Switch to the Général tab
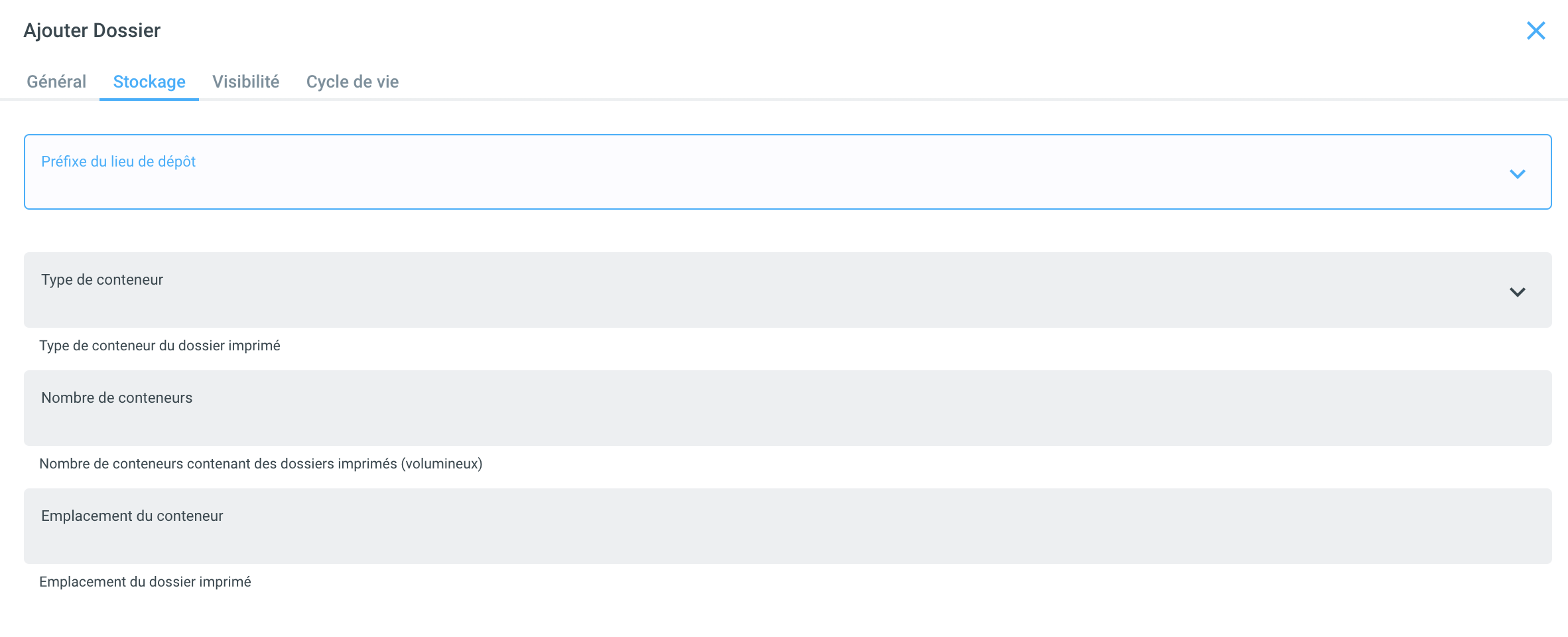The height and width of the screenshot is (637, 1568). [56, 82]
